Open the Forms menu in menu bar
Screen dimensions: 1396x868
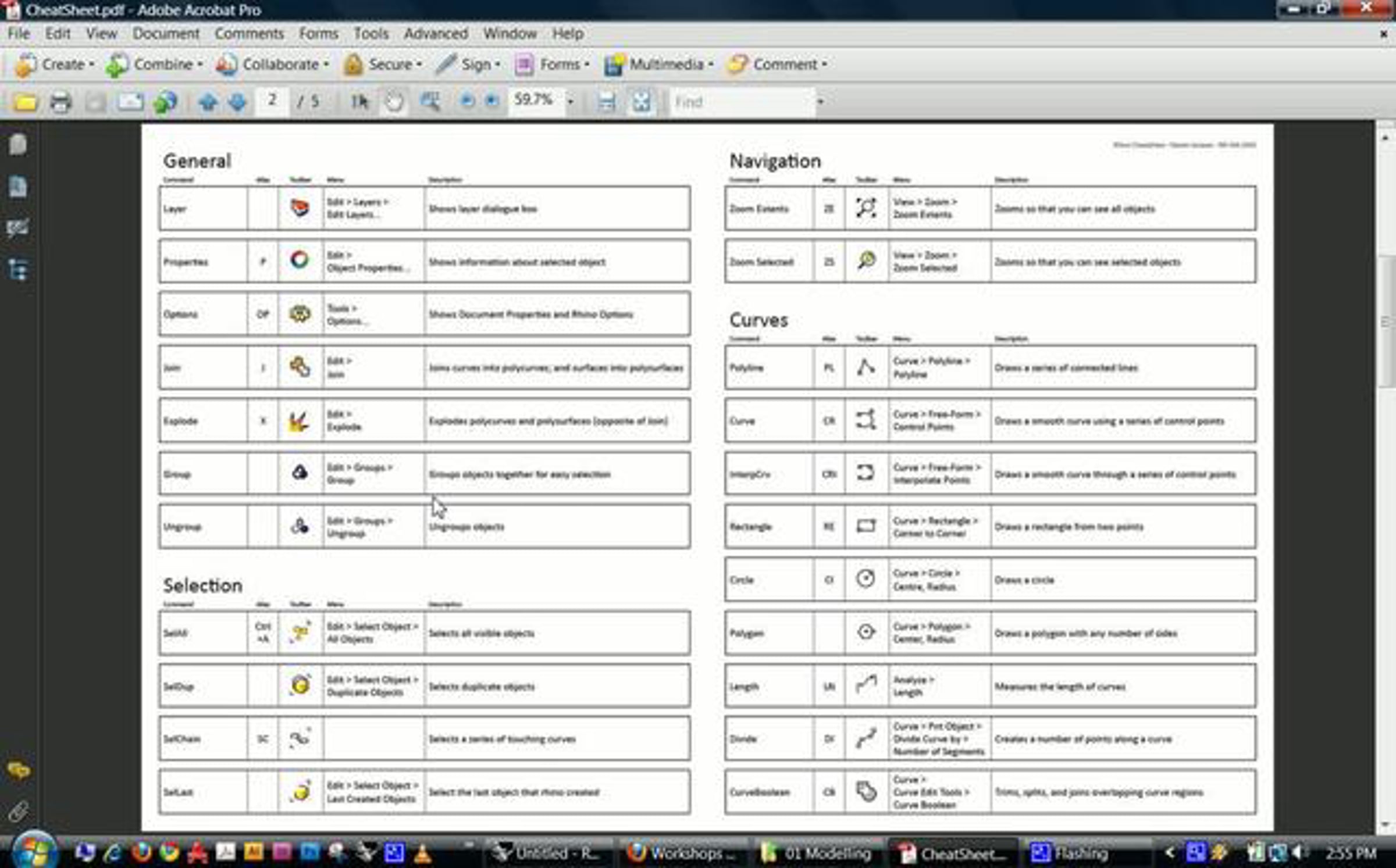[x=318, y=34]
